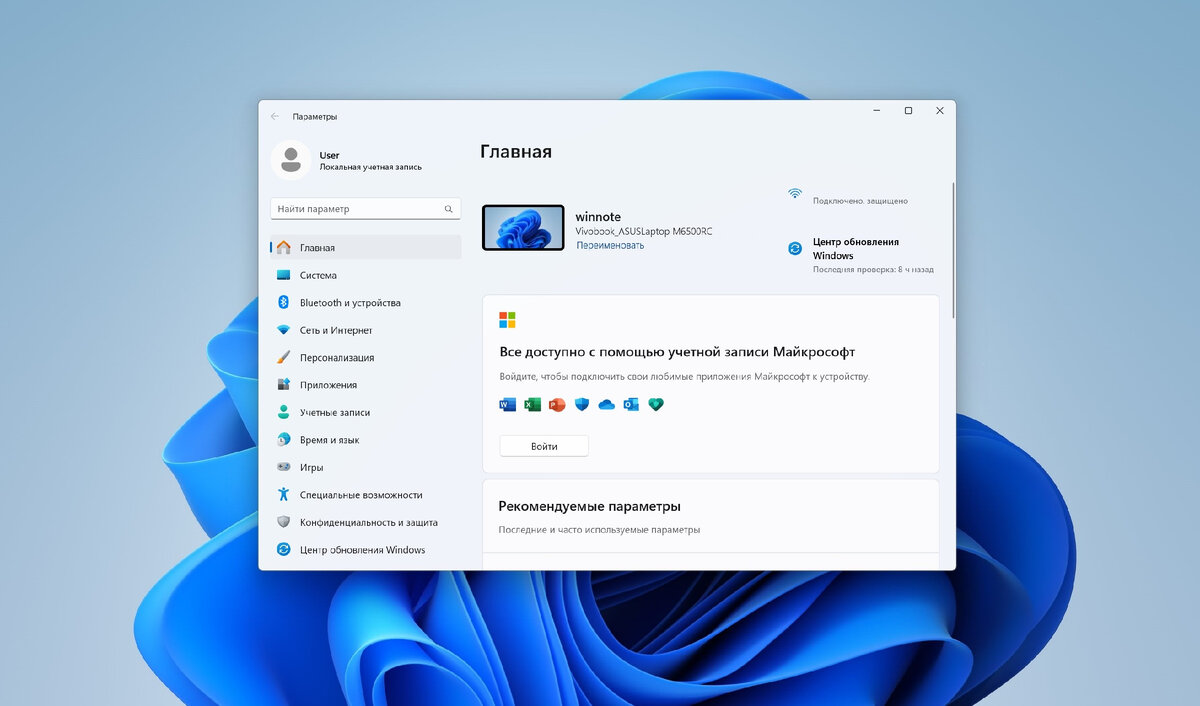Click the Outlook app icon

[x=631, y=405]
